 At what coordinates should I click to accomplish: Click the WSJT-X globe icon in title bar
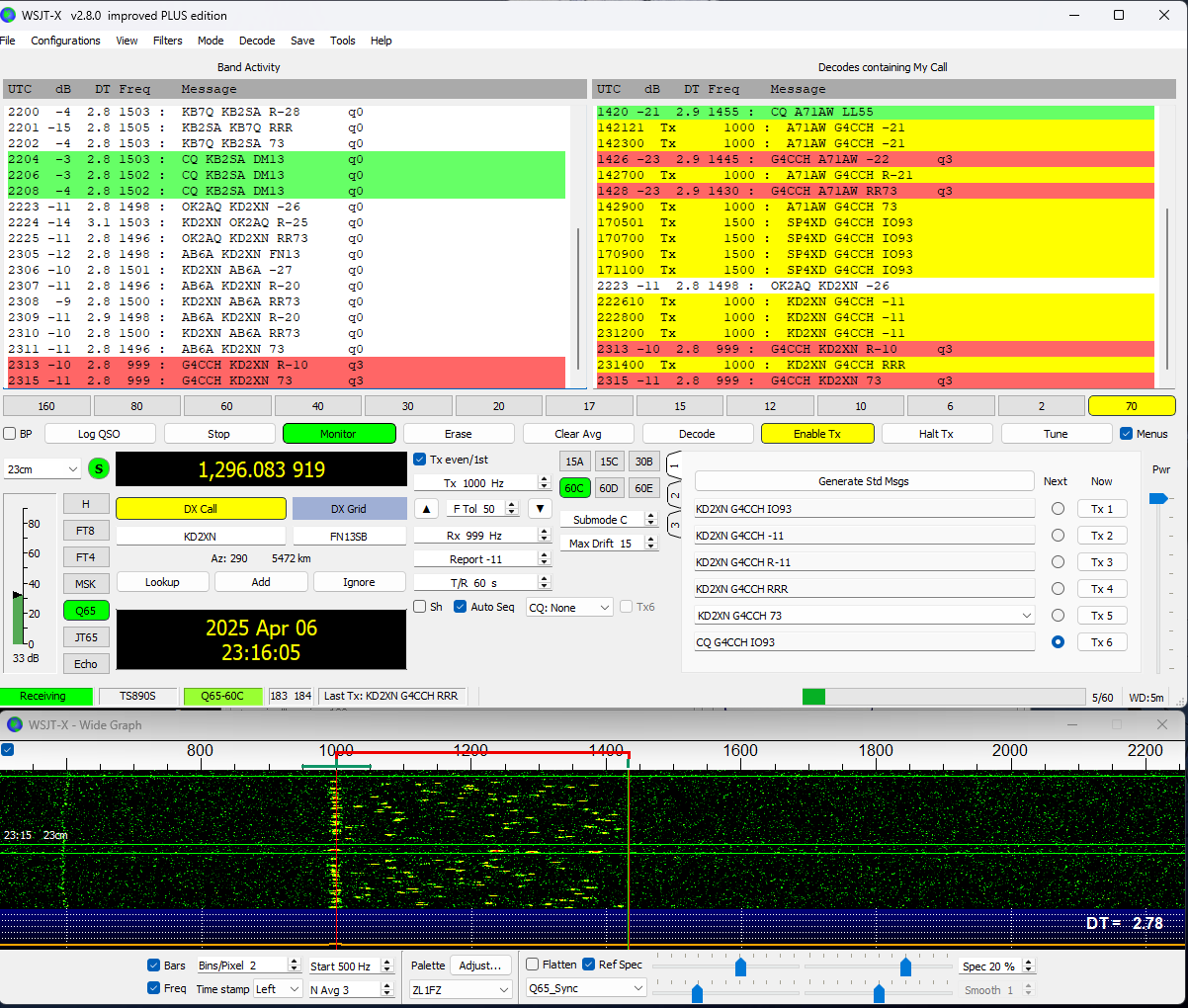[9, 15]
